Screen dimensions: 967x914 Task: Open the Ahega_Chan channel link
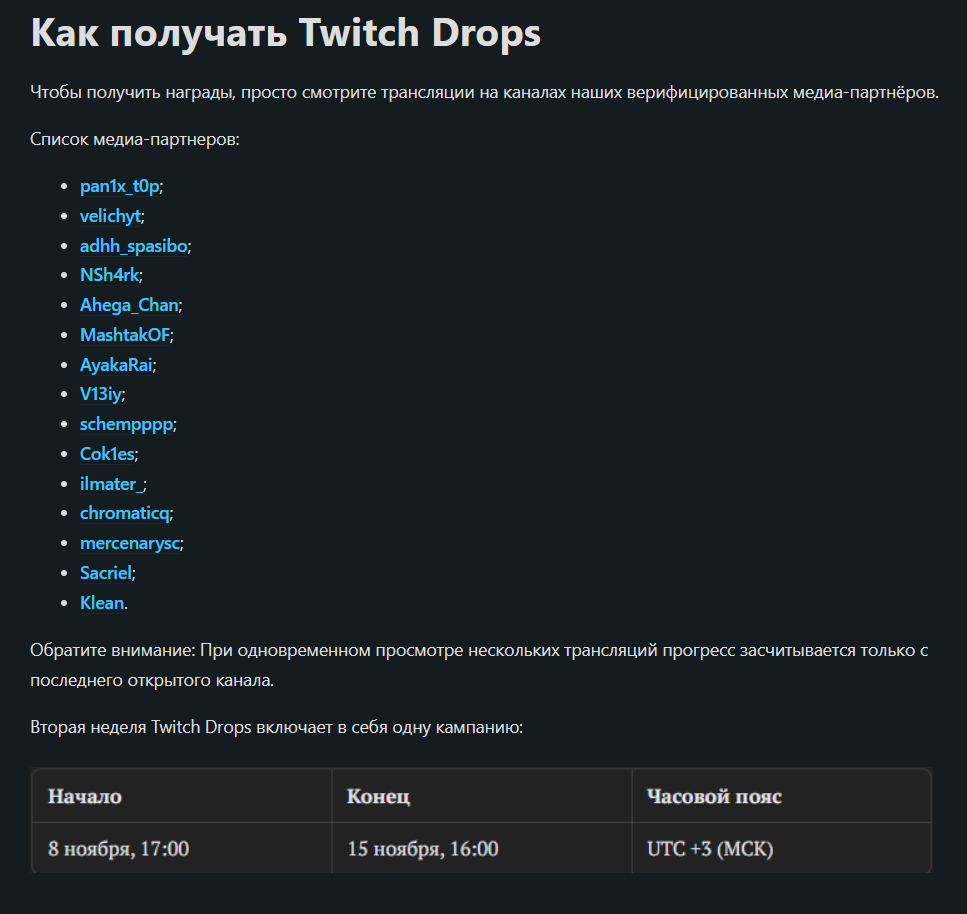(130, 305)
